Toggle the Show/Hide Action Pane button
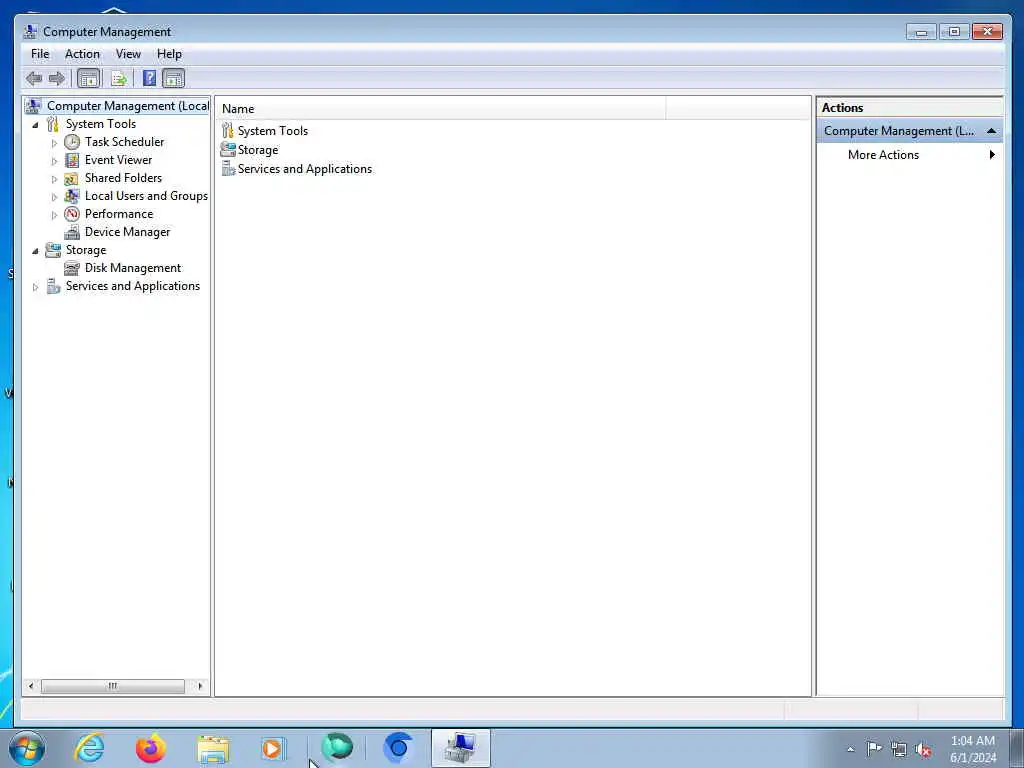Image resolution: width=1024 pixels, height=768 pixels. click(174, 79)
